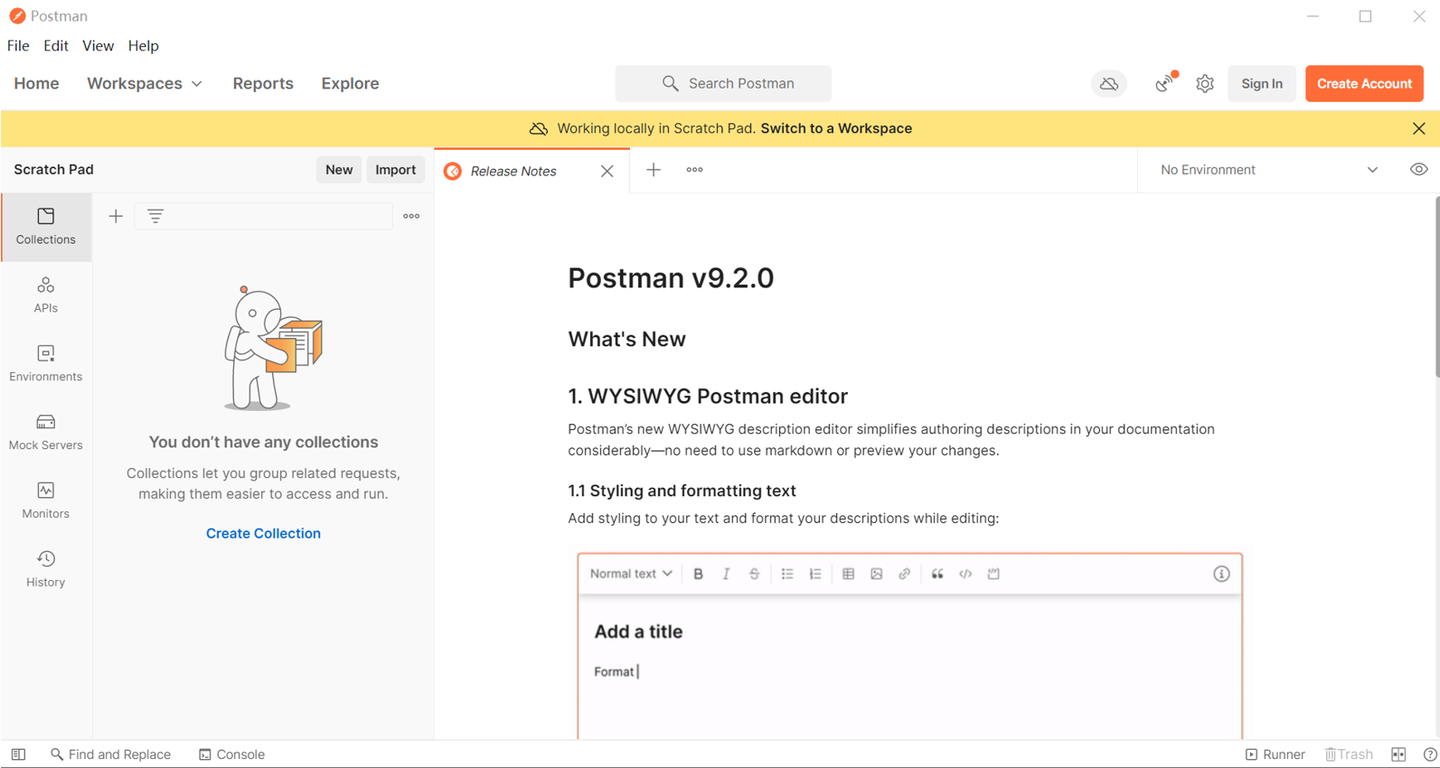Open the Environments panel

click(46, 362)
